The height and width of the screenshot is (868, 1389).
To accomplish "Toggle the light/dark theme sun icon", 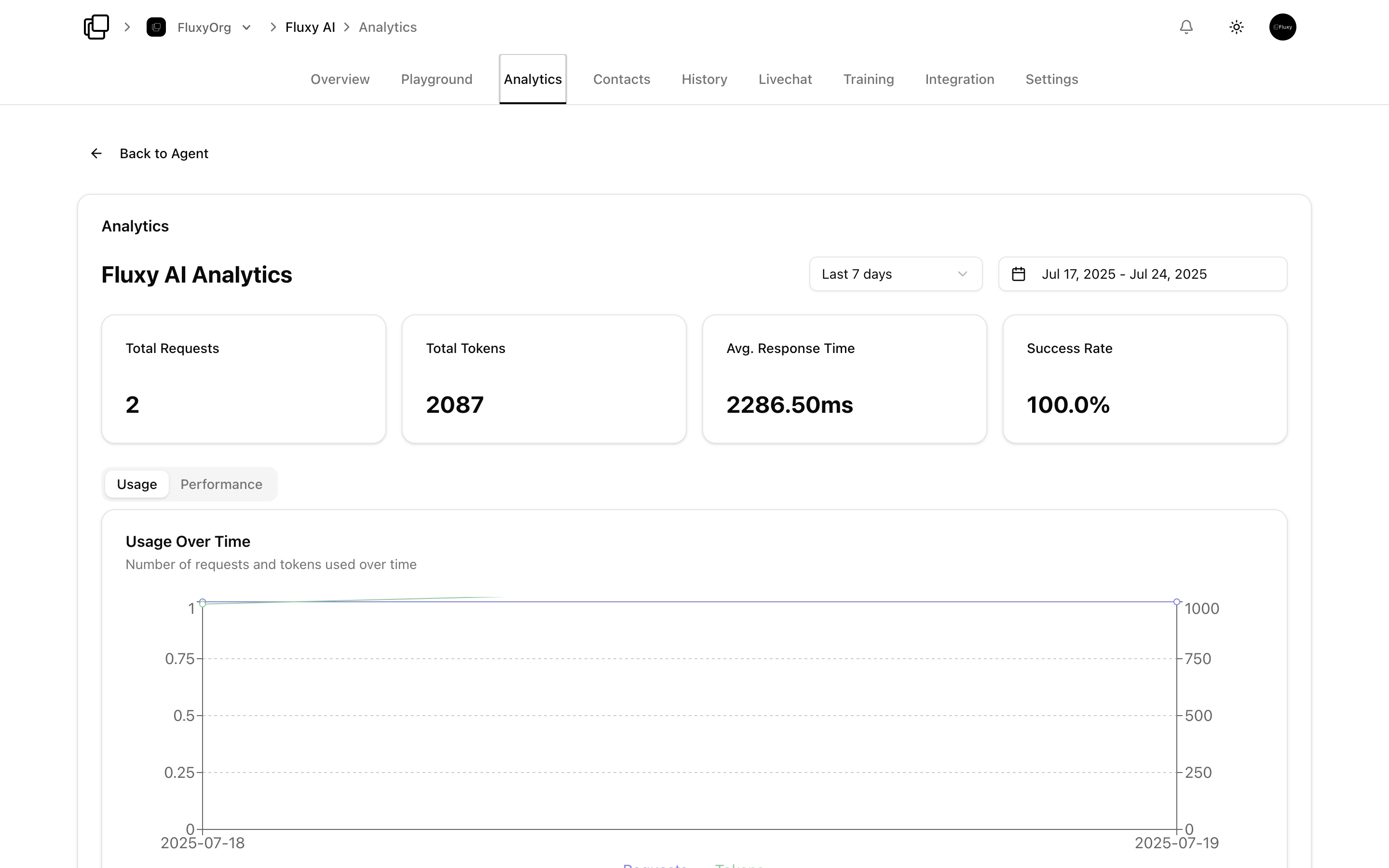I will [x=1236, y=27].
